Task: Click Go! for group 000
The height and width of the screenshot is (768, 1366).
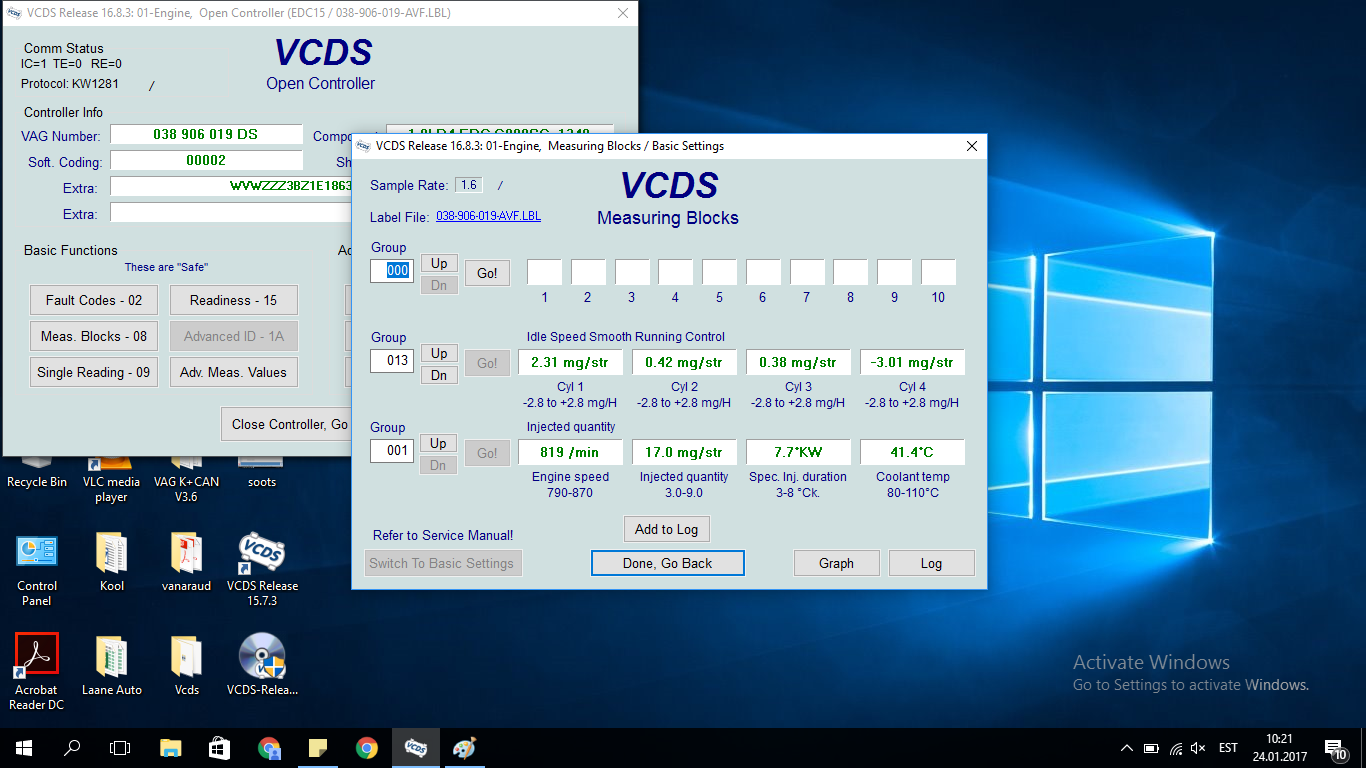Action: pos(487,273)
